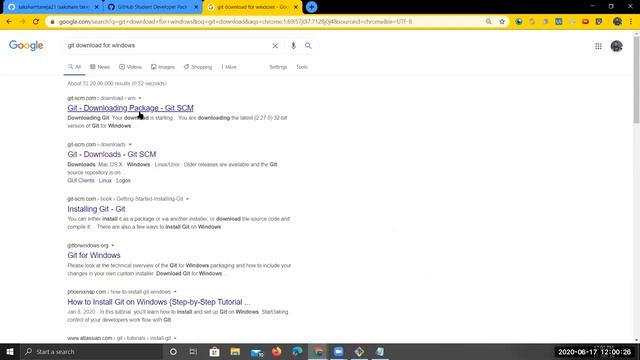Click the zoom magnifier icon in address bar
The width and height of the screenshot is (640, 360).
[489, 22]
